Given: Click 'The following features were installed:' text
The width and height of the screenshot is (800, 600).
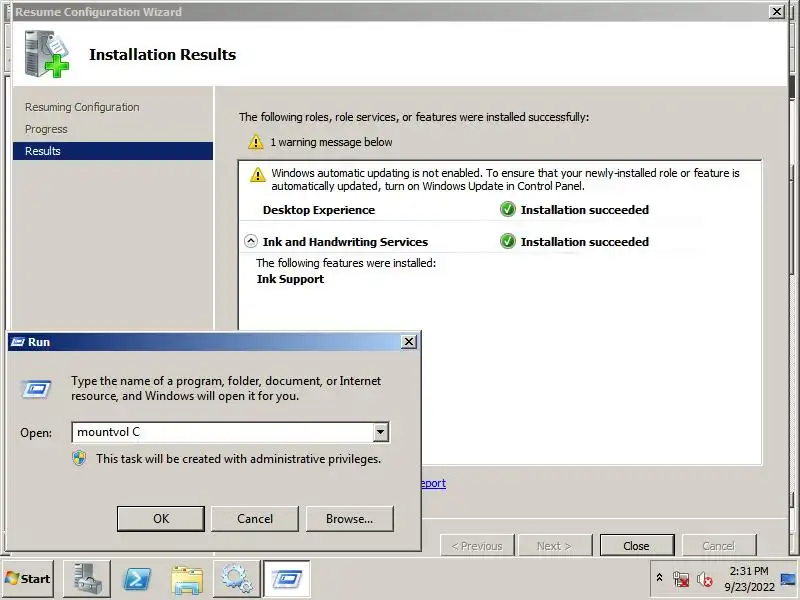Looking at the screenshot, I should click(x=346, y=263).
